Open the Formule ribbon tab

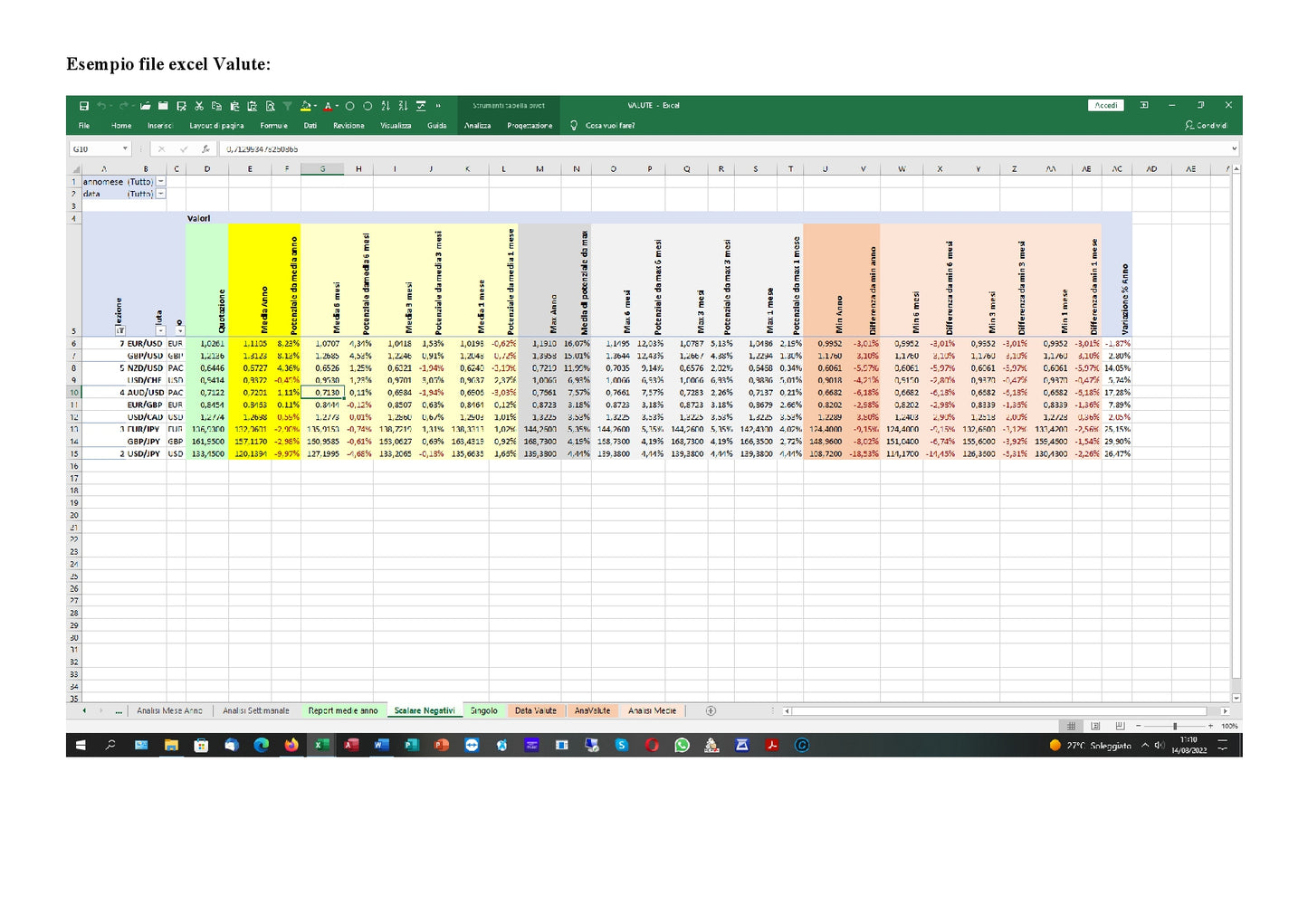tap(273, 126)
